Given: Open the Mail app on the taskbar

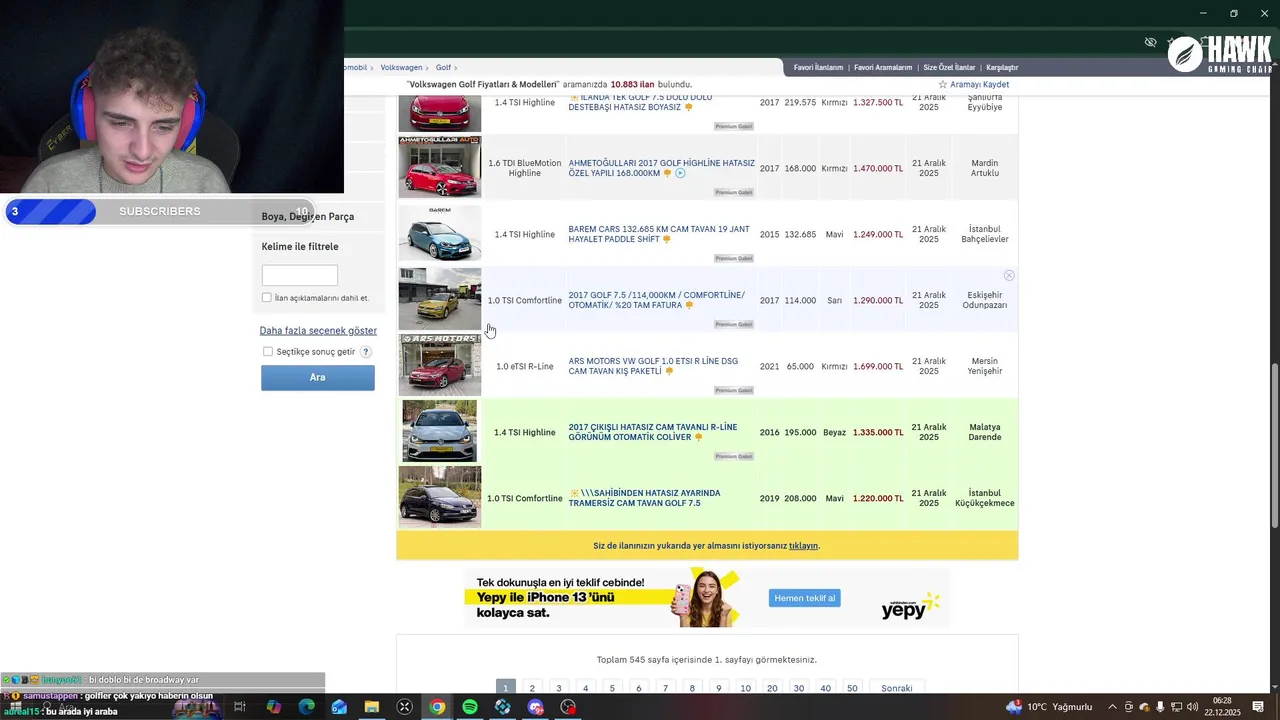Looking at the screenshot, I should point(339,707).
